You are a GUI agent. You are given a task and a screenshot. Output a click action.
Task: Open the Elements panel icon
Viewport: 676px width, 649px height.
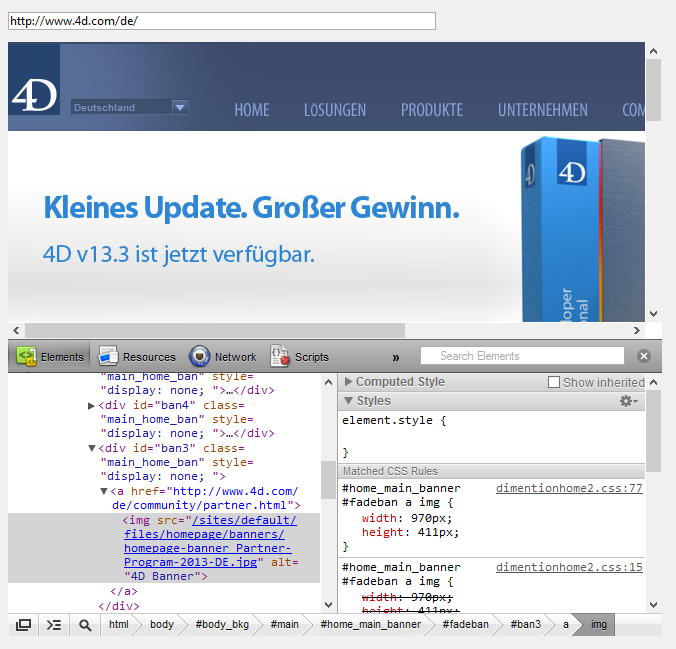pyautogui.click(x=27, y=356)
